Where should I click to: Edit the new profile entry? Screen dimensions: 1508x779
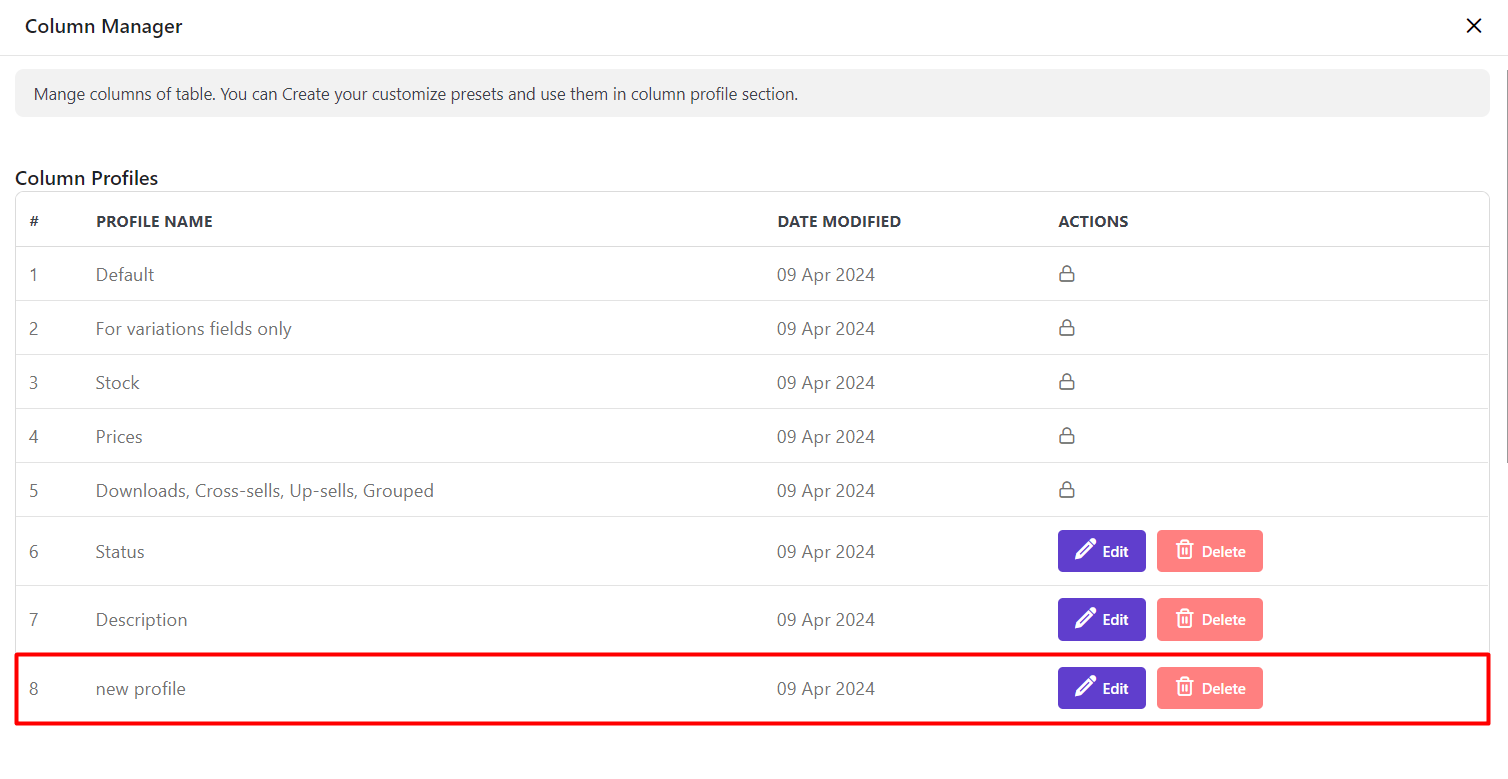pos(1101,688)
